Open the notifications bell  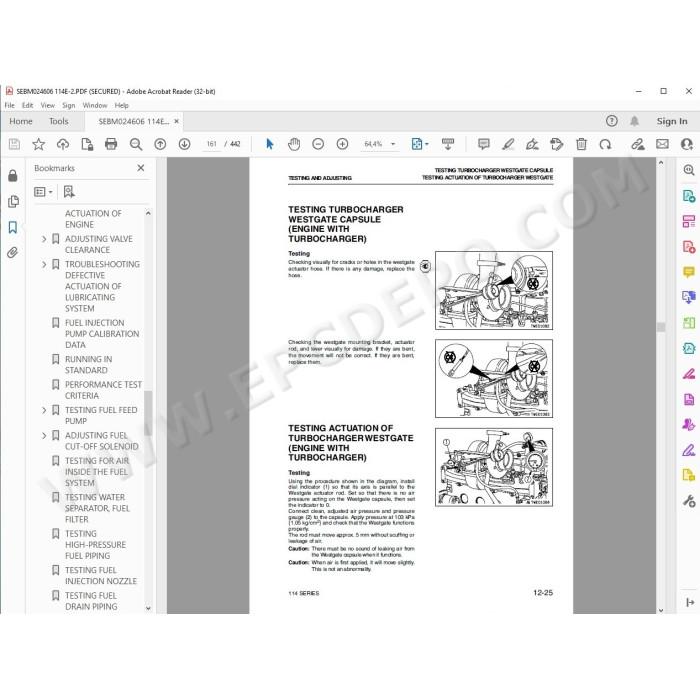click(x=634, y=121)
